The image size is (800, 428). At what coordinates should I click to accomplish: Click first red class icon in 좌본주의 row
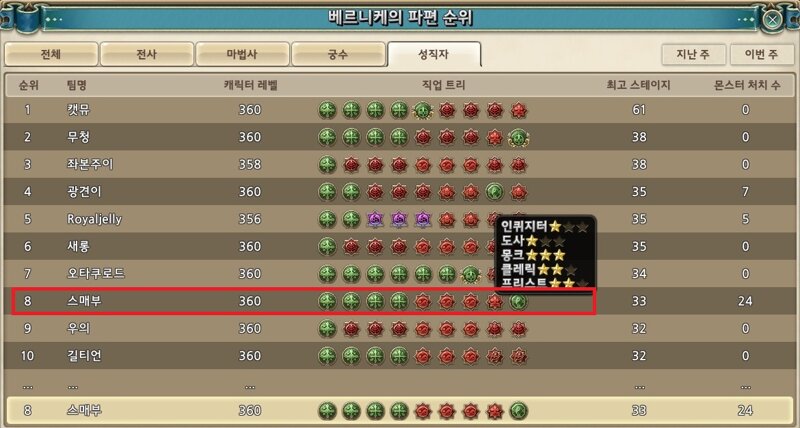click(352, 164)
